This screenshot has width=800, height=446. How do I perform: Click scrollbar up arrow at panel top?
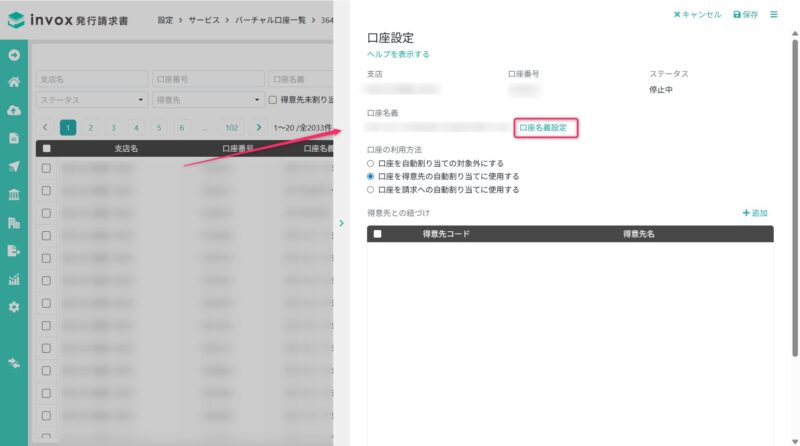coord(794,34)
